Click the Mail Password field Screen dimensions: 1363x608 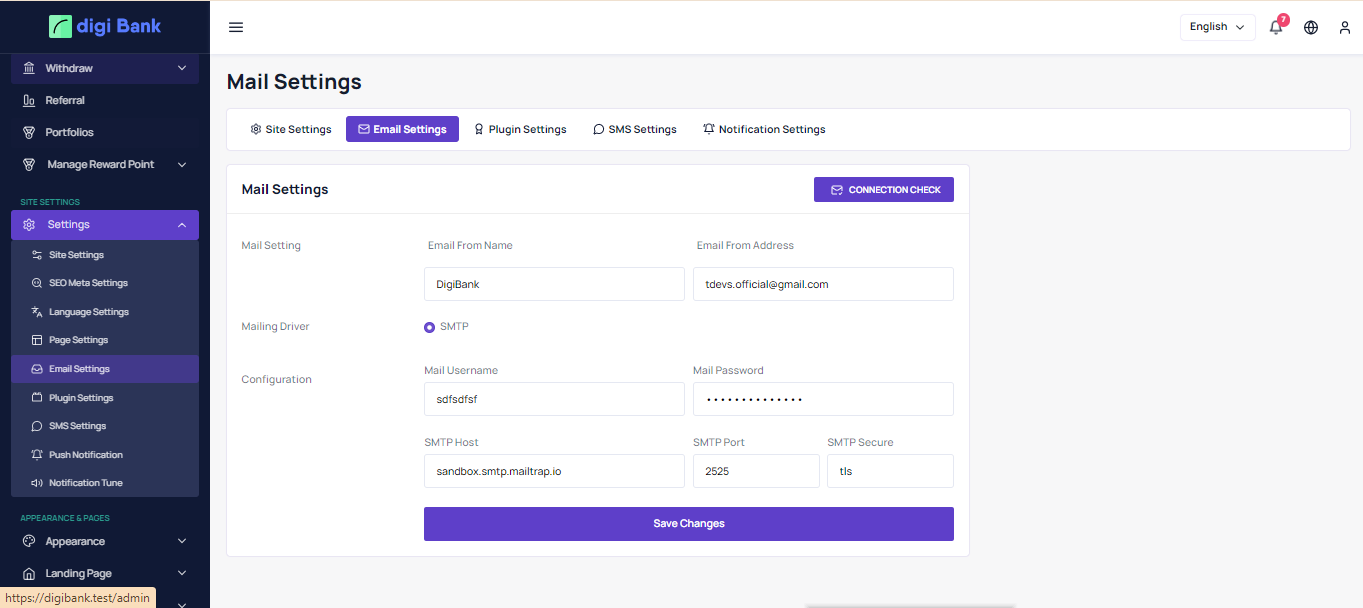tap(823, 399)
